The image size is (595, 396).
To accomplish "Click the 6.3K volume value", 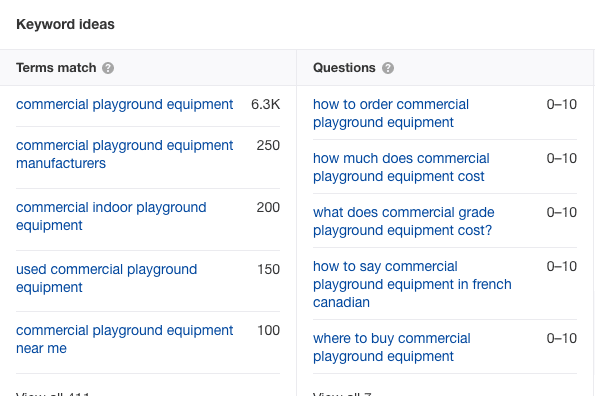I will click(x=266, y=104).
